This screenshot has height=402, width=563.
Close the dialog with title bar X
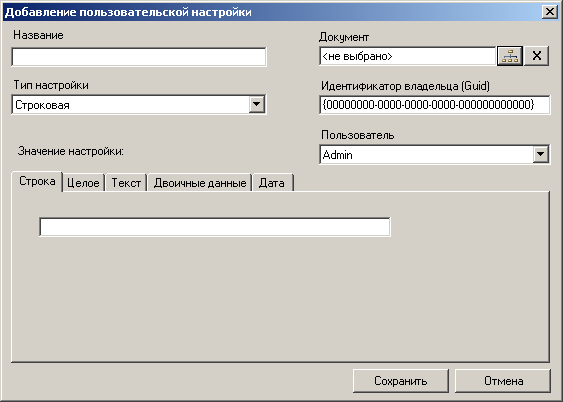click(550, 12)
